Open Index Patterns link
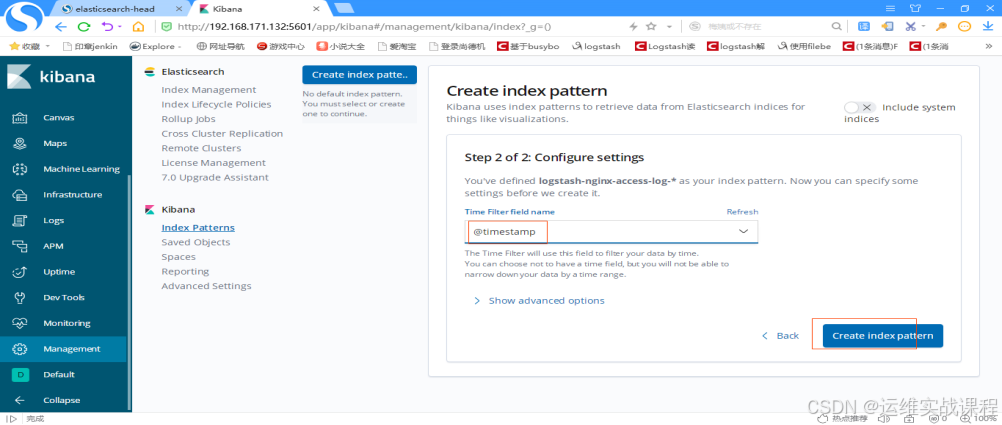Viewport: 1002px width, 425px height. coord(198,228)
